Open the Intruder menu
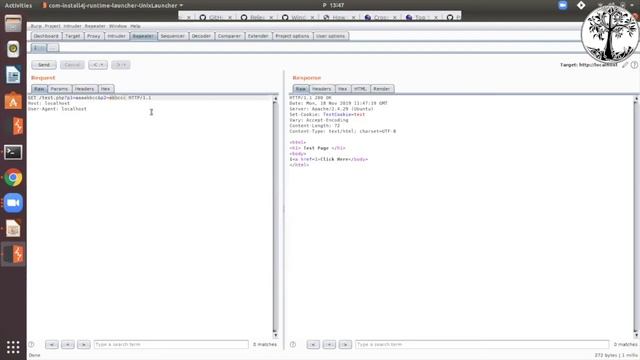The image size is (640, 360). tap(72, 26)
